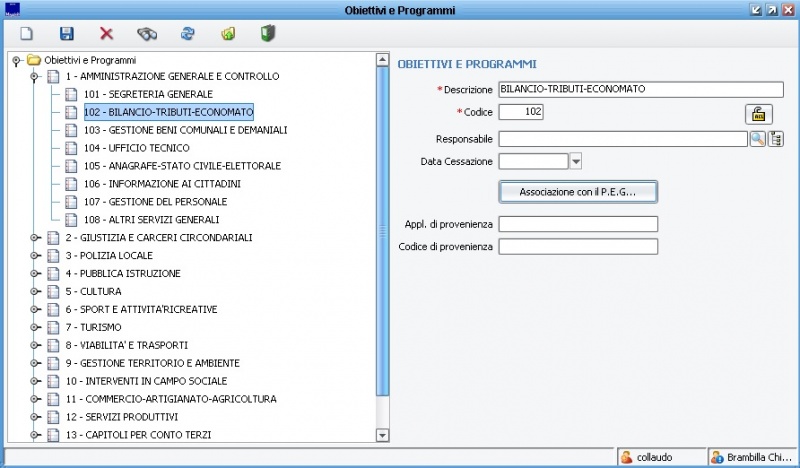800x468 pixels.
Task: Click the document icon of 101 - SEGRETERIA GENERALE
Action: point(71,94)
